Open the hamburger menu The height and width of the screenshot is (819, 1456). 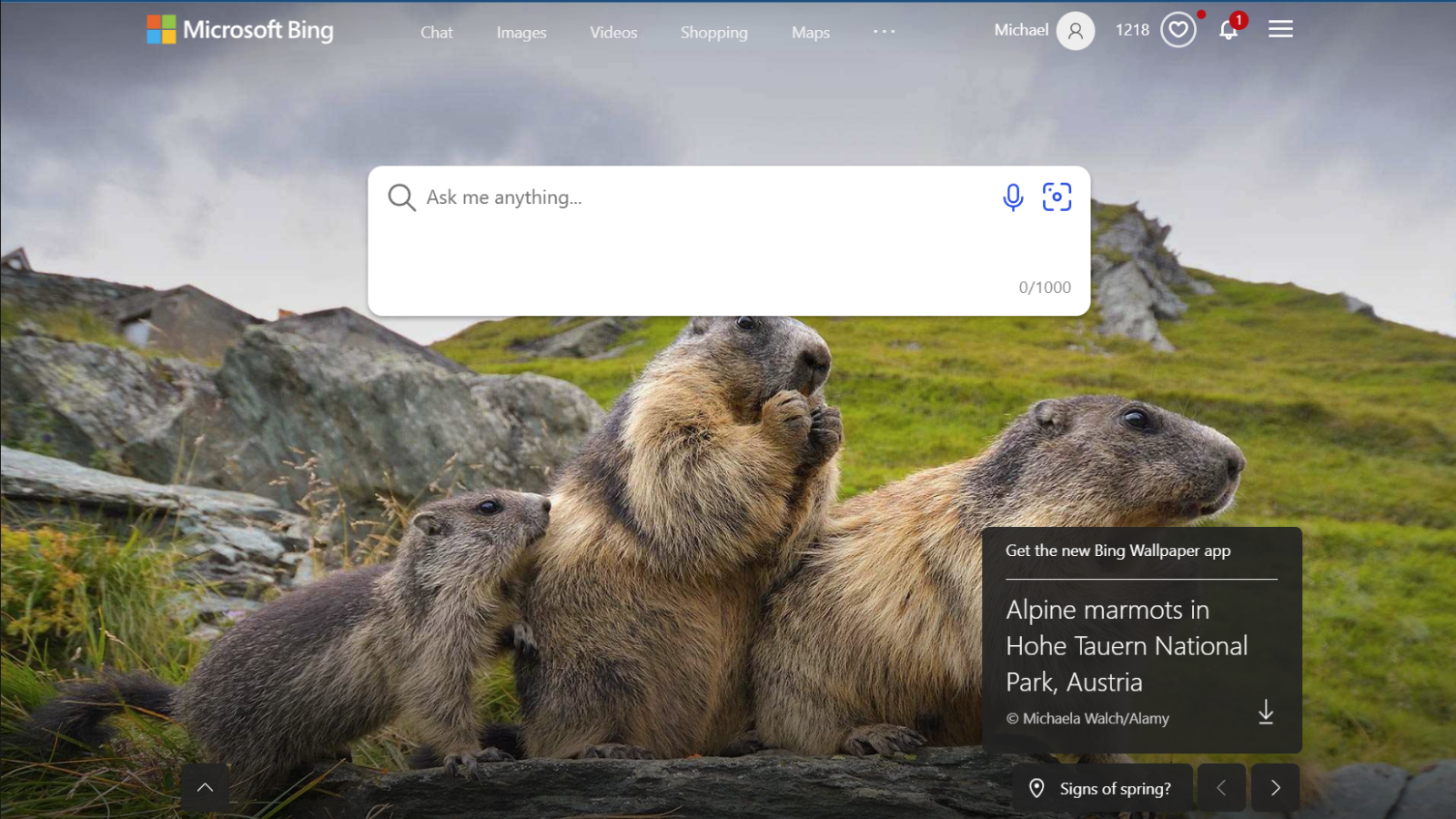[x=1280, y=28]
